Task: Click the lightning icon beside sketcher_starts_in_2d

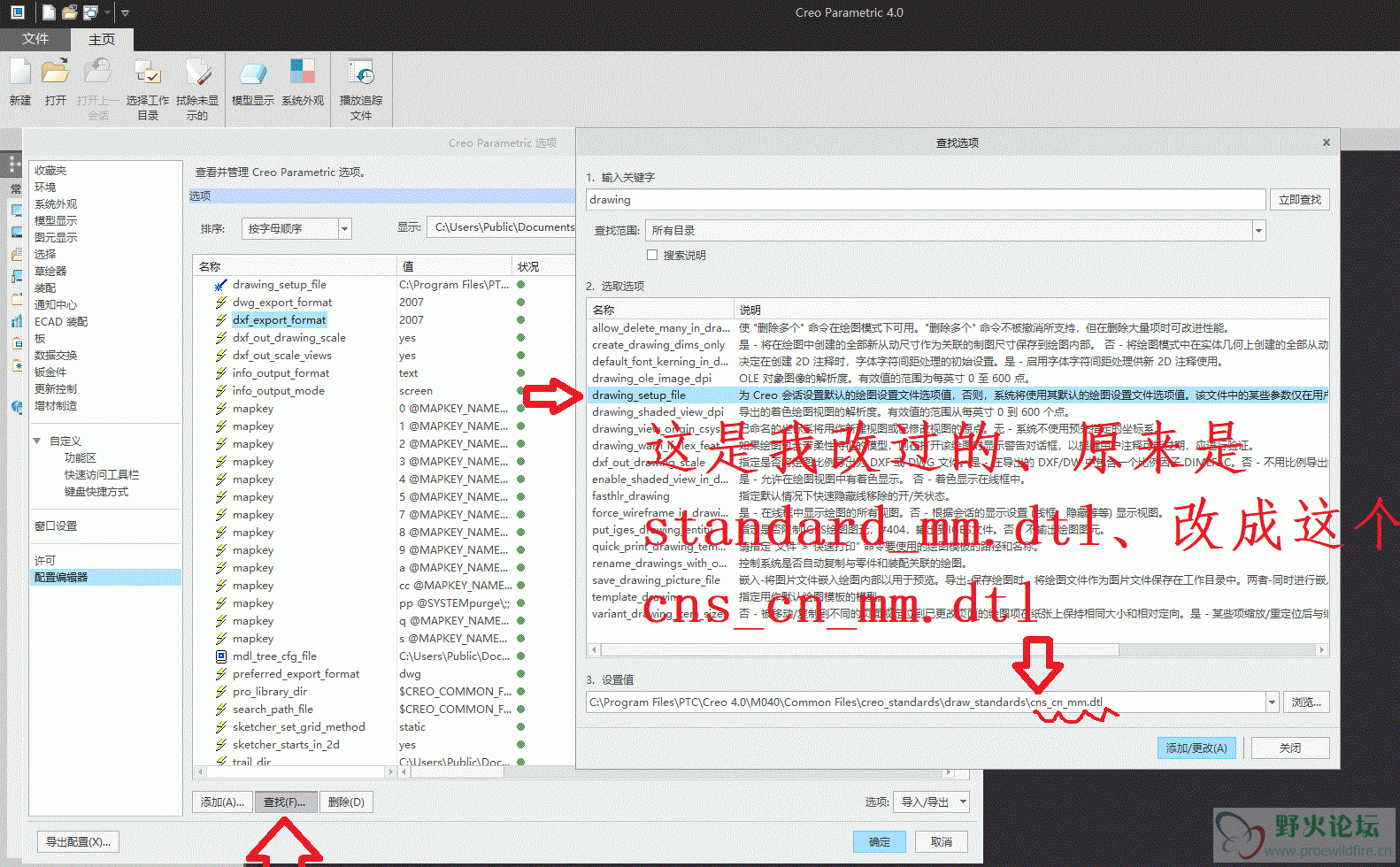Action: [x=220, y=745]
